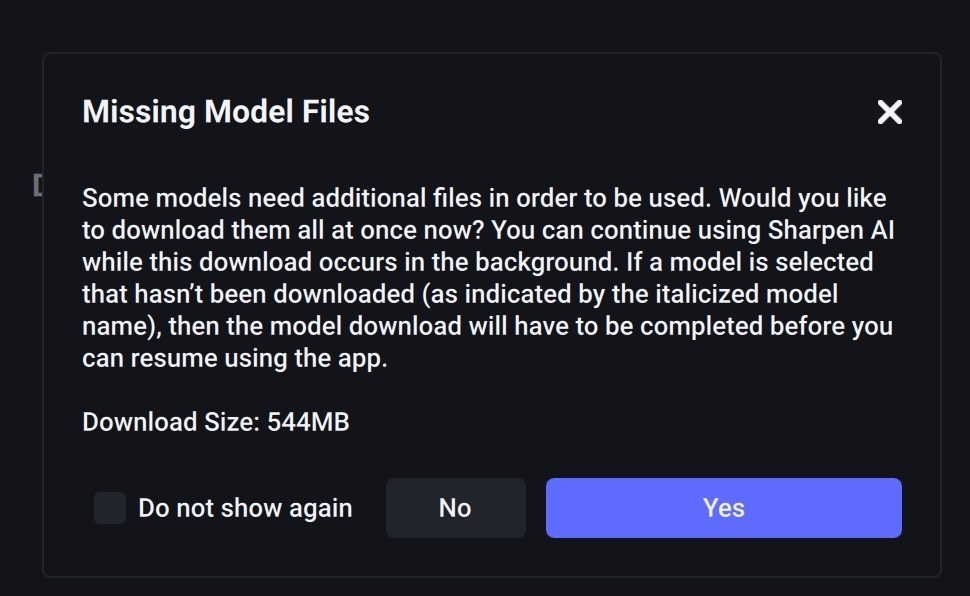
Task: Click the "Missing Model Files" dialog title
Action: coord(226,112)
